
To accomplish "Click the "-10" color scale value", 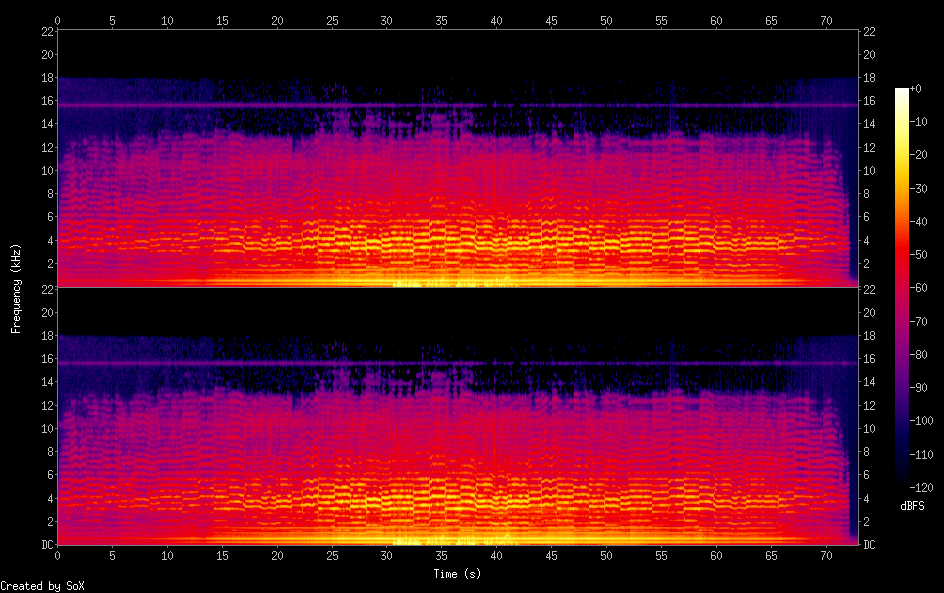I will pyautogui.click(x=918, y=122).
